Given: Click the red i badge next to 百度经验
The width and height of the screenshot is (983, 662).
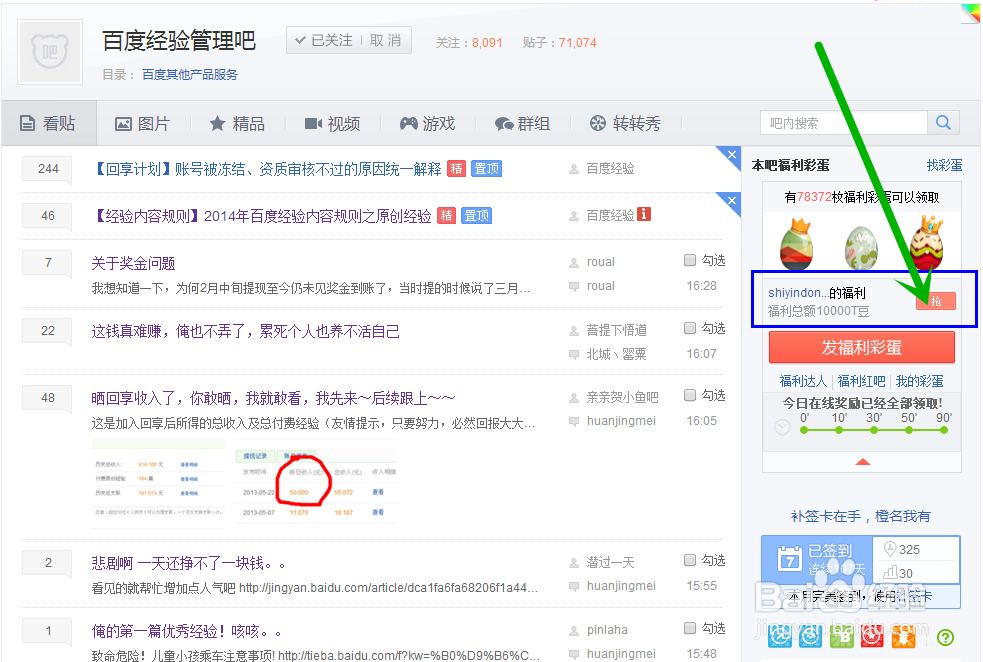Looking at the screenshot, I should tap(644, 214).
